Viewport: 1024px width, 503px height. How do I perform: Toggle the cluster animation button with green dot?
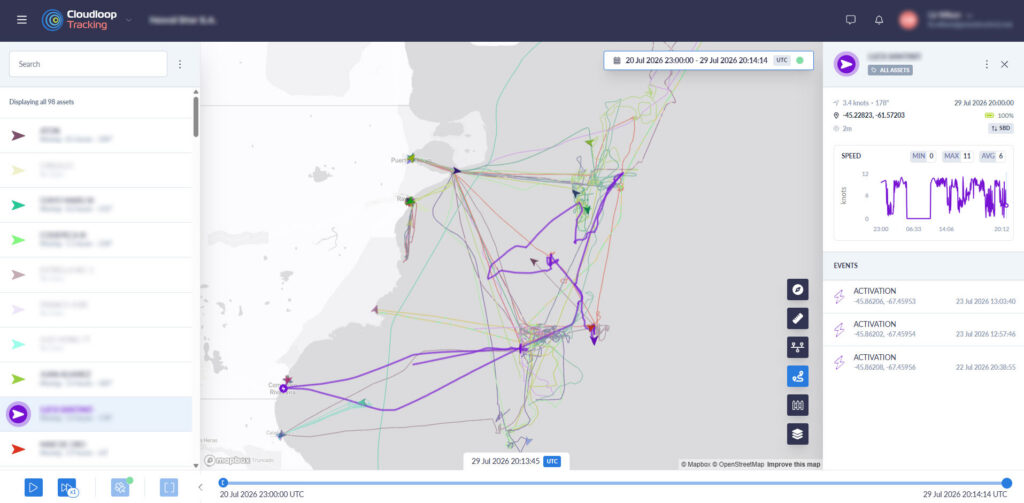[x=121, y=487]
